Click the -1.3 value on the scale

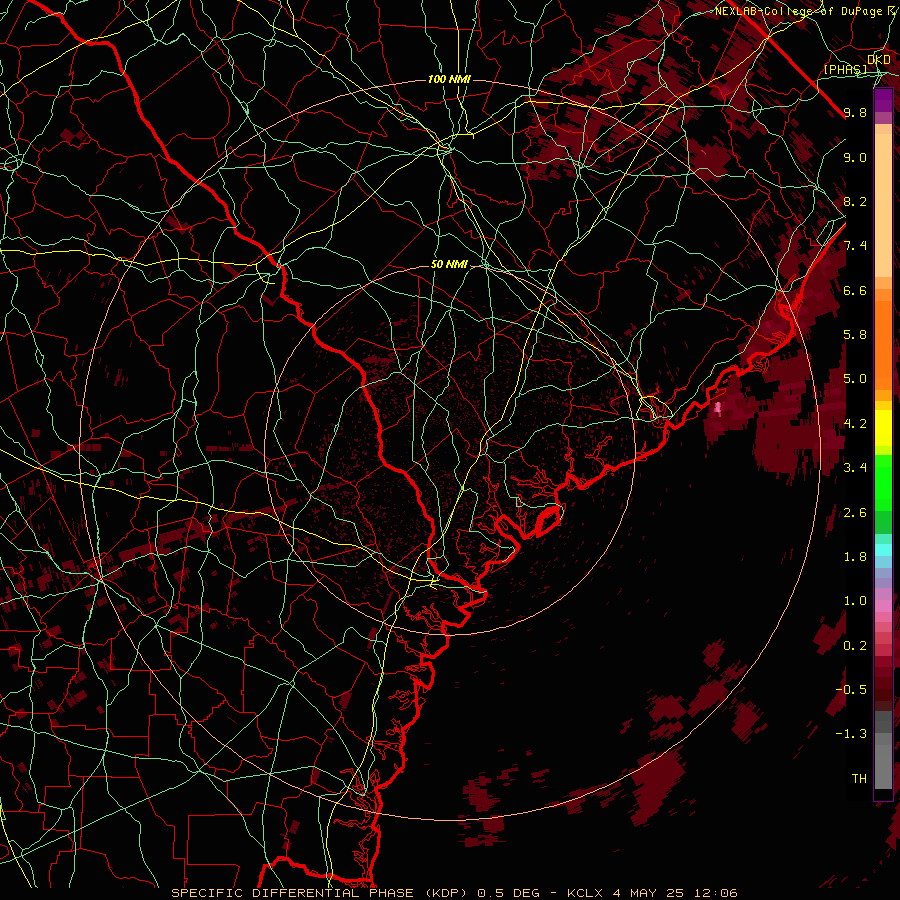(x=851, y=734)
